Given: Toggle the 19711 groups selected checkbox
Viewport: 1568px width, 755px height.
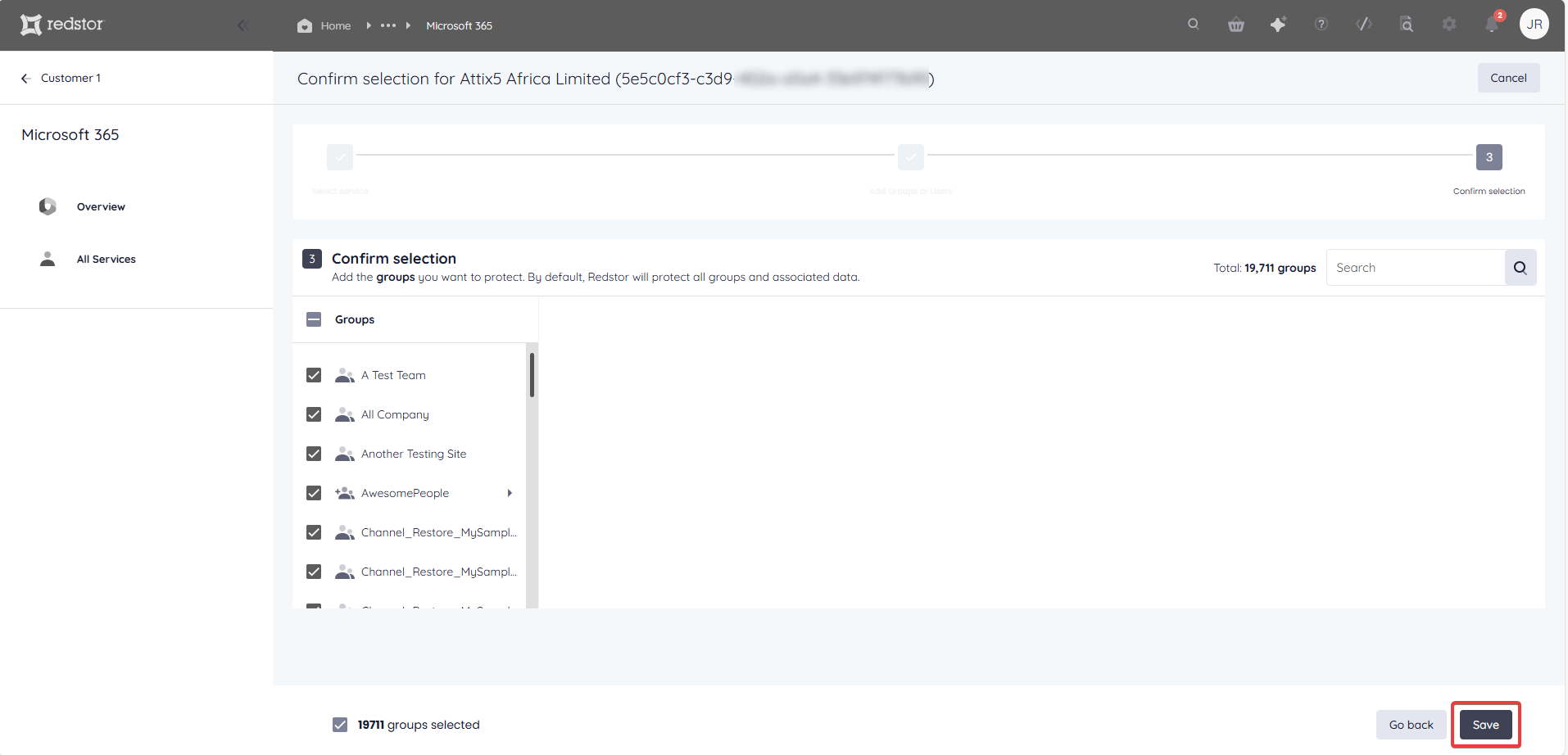Looking at the screenshot, I should 340,725.
